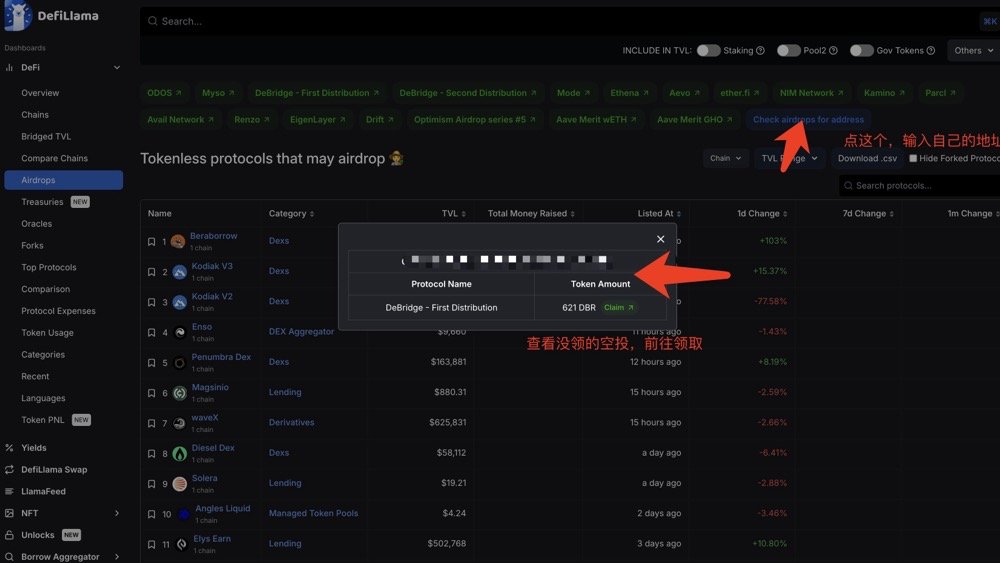Click the Unlocks padlock icon
Viewport: 1000px width, 563px height.
(x=9, y=535)
